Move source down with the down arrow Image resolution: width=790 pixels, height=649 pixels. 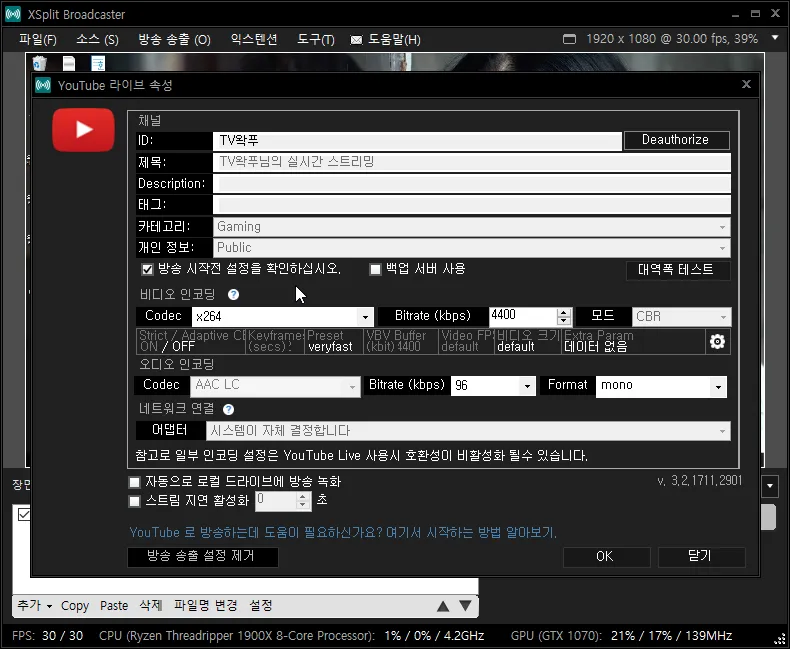(x=466, y=606)
